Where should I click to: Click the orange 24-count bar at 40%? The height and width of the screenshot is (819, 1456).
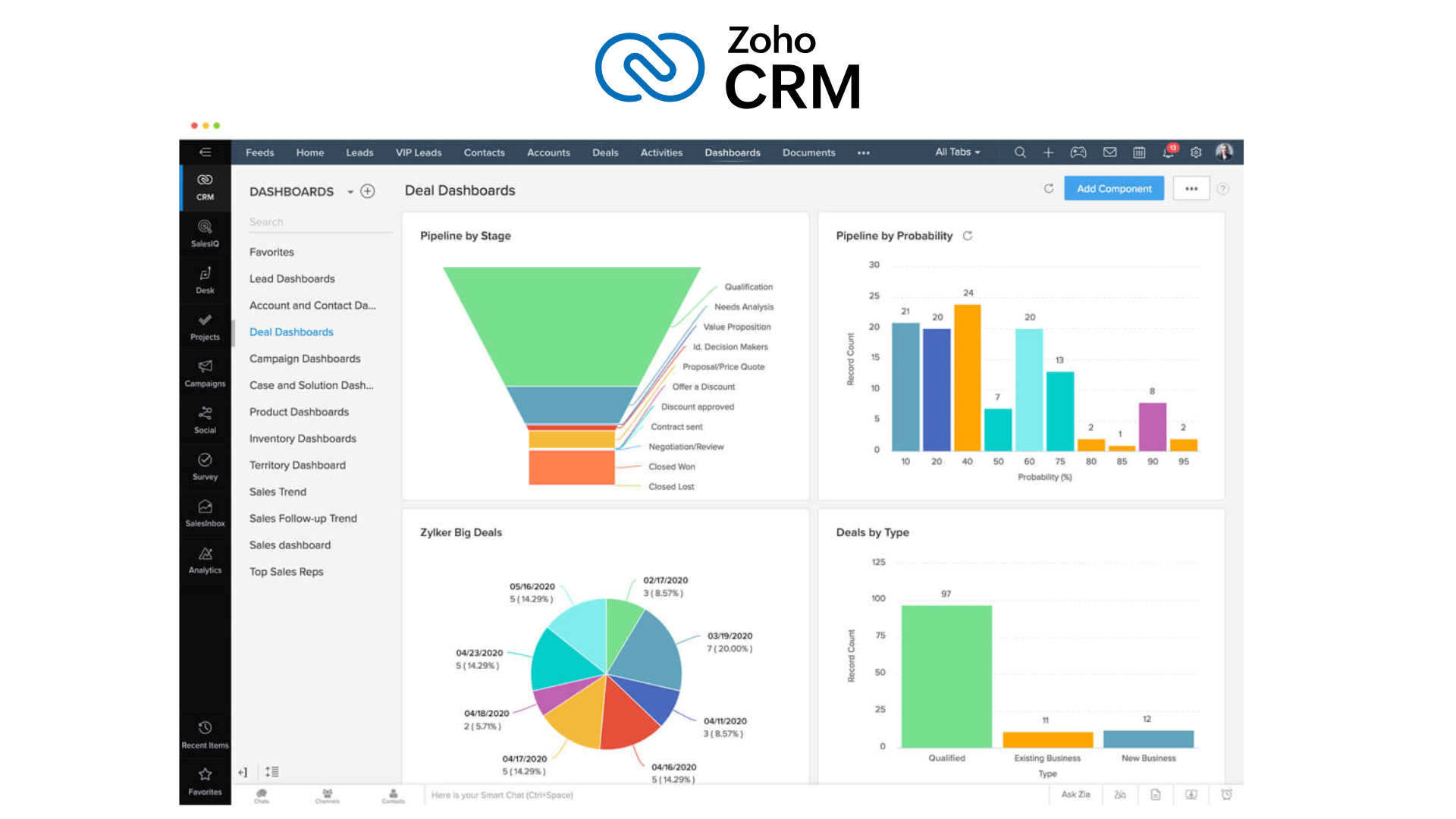(967, 378)
